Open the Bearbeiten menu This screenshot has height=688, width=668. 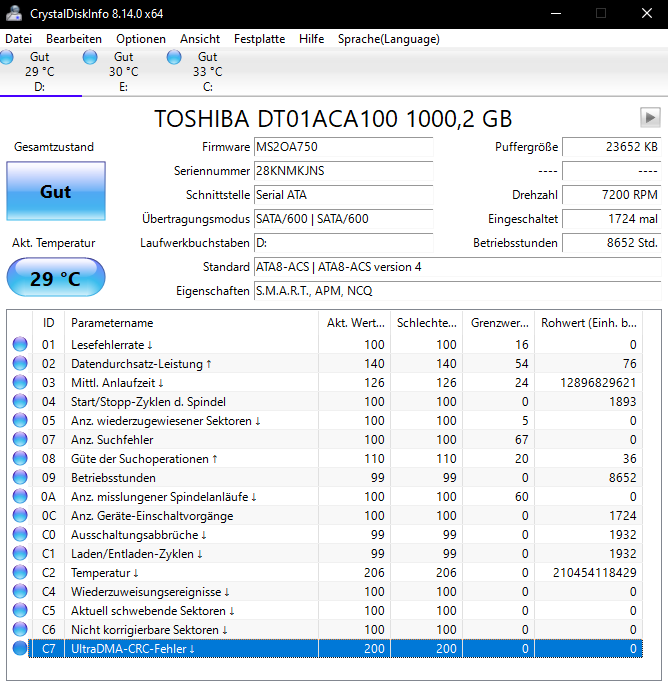74,39
